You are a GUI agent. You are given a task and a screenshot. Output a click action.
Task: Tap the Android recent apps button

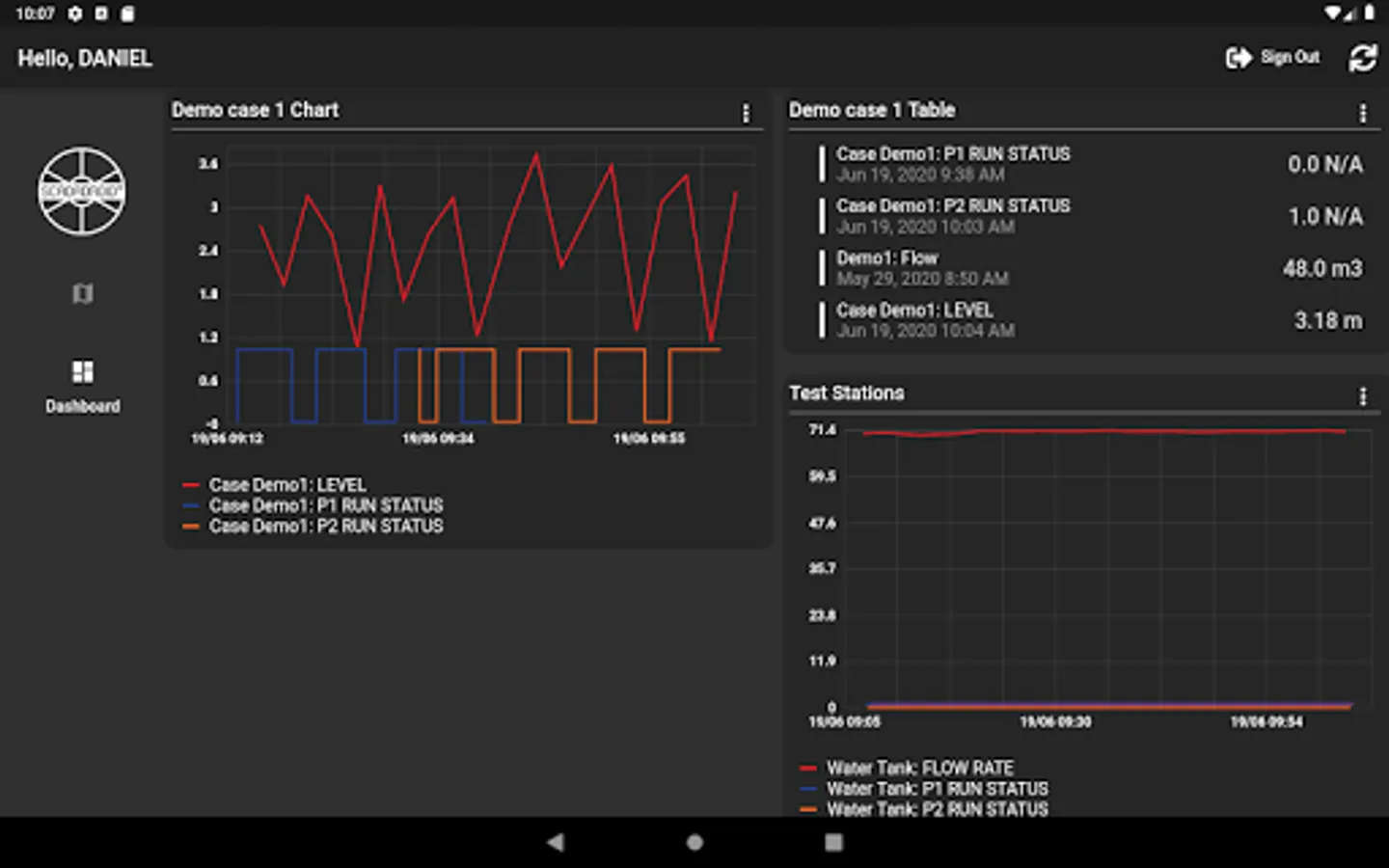click(x=833, y=842)
